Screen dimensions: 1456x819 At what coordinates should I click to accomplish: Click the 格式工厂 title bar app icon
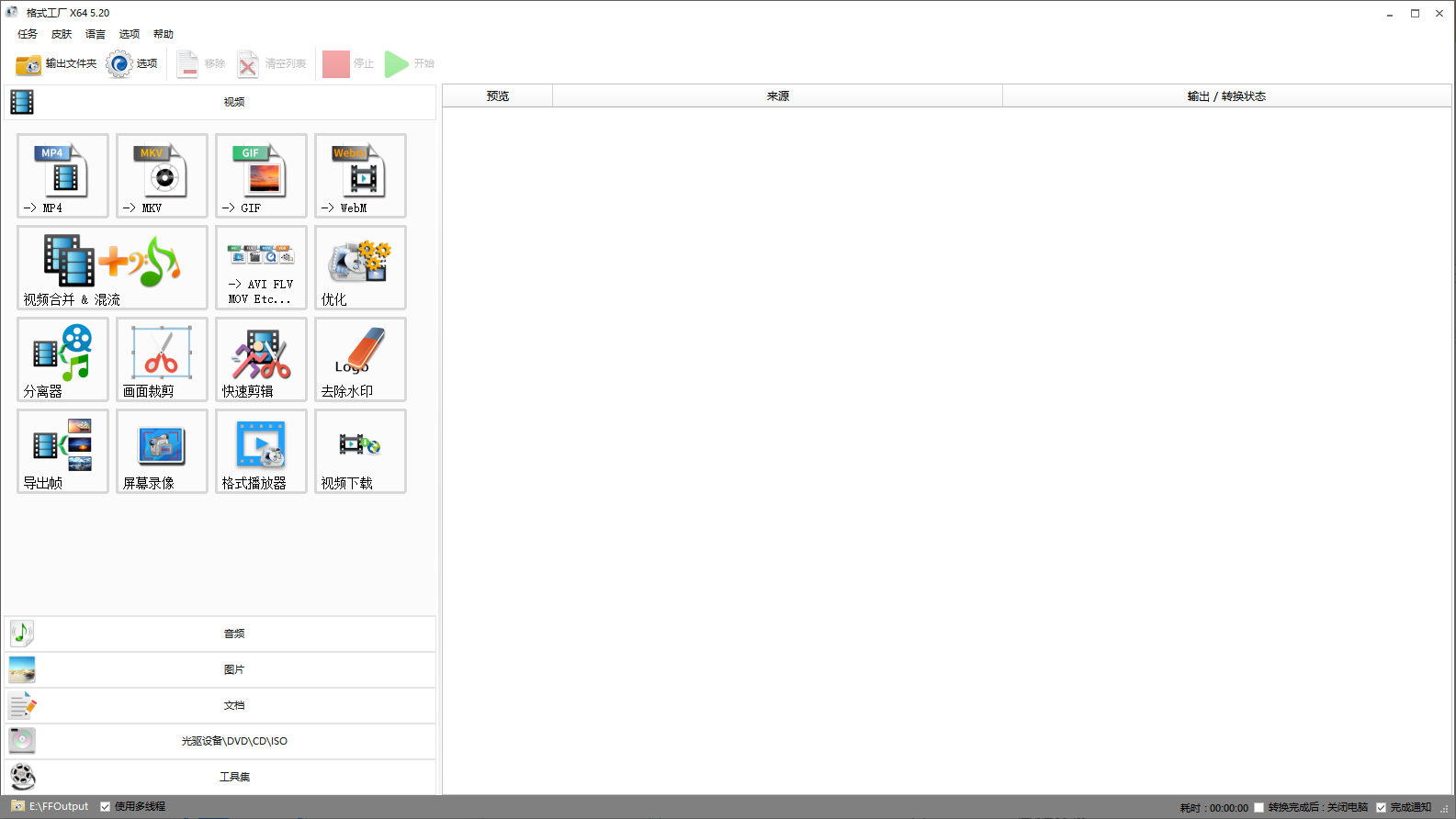click(12, 12)
